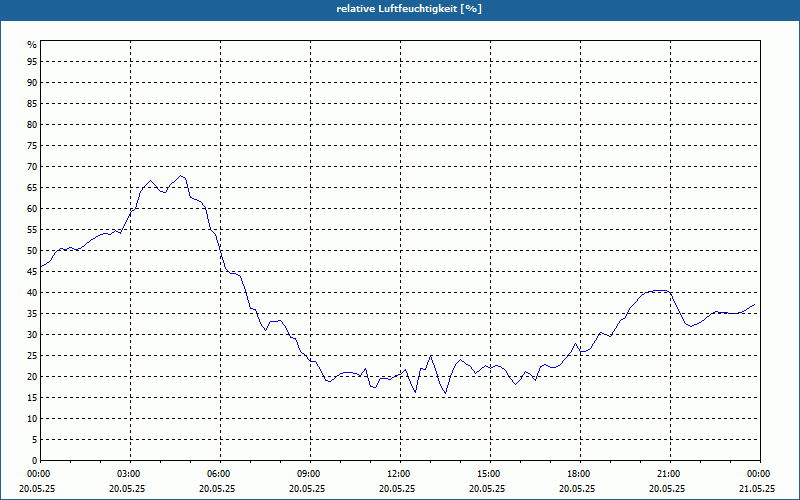Screen dimensions: 800x500
Task: Click the "5" y-axis label
Action: pyautogui.click(x=35, y=440)
